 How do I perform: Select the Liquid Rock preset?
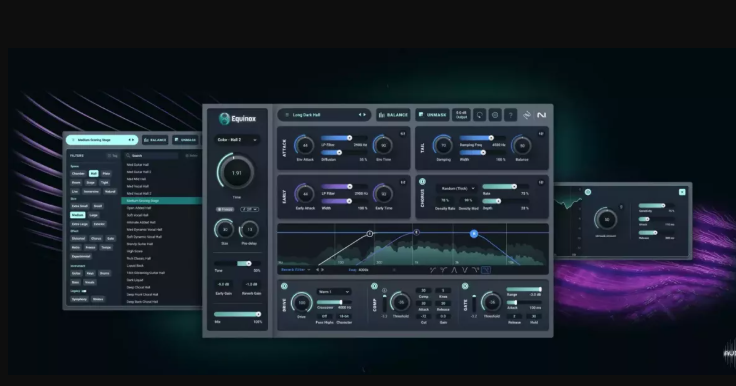pyautogui.click(x=135, y=266)
